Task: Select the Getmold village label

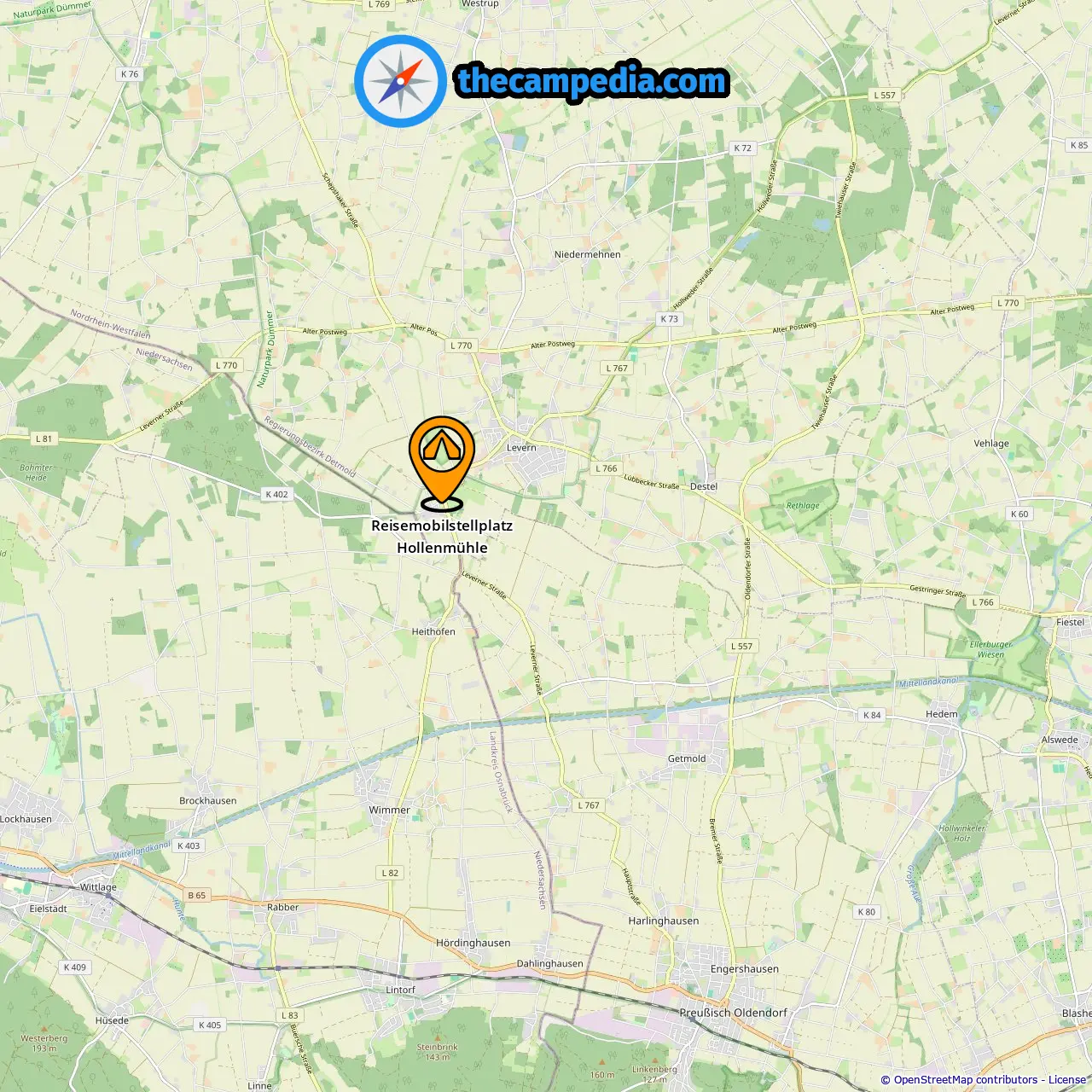Action: [x=687, y=758]
